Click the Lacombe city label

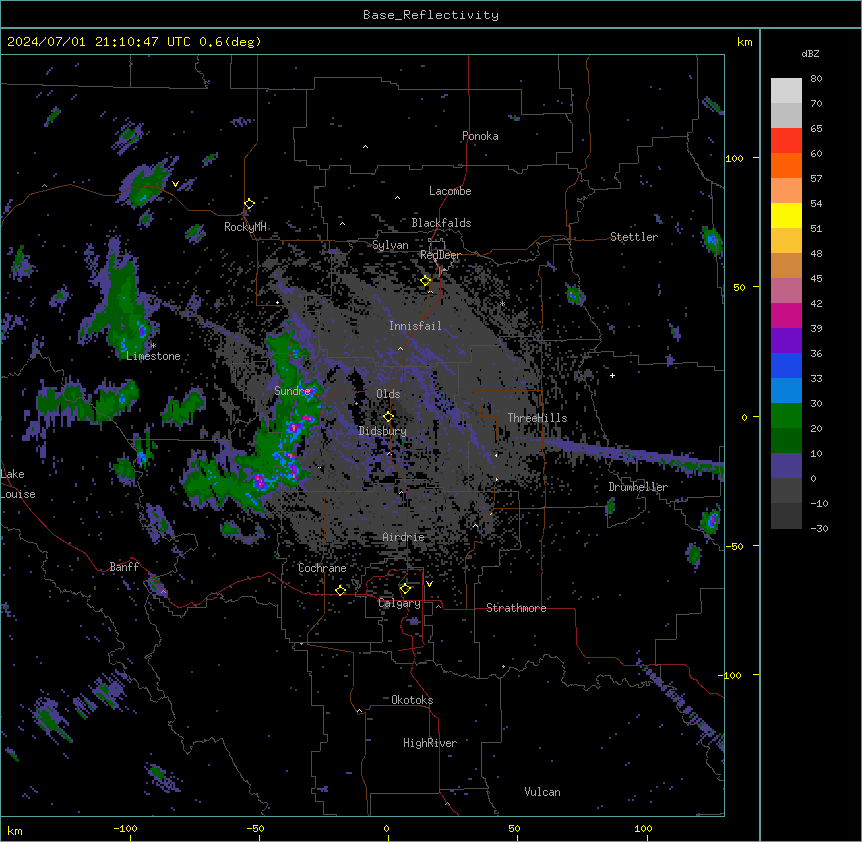(x=450, y=191)
